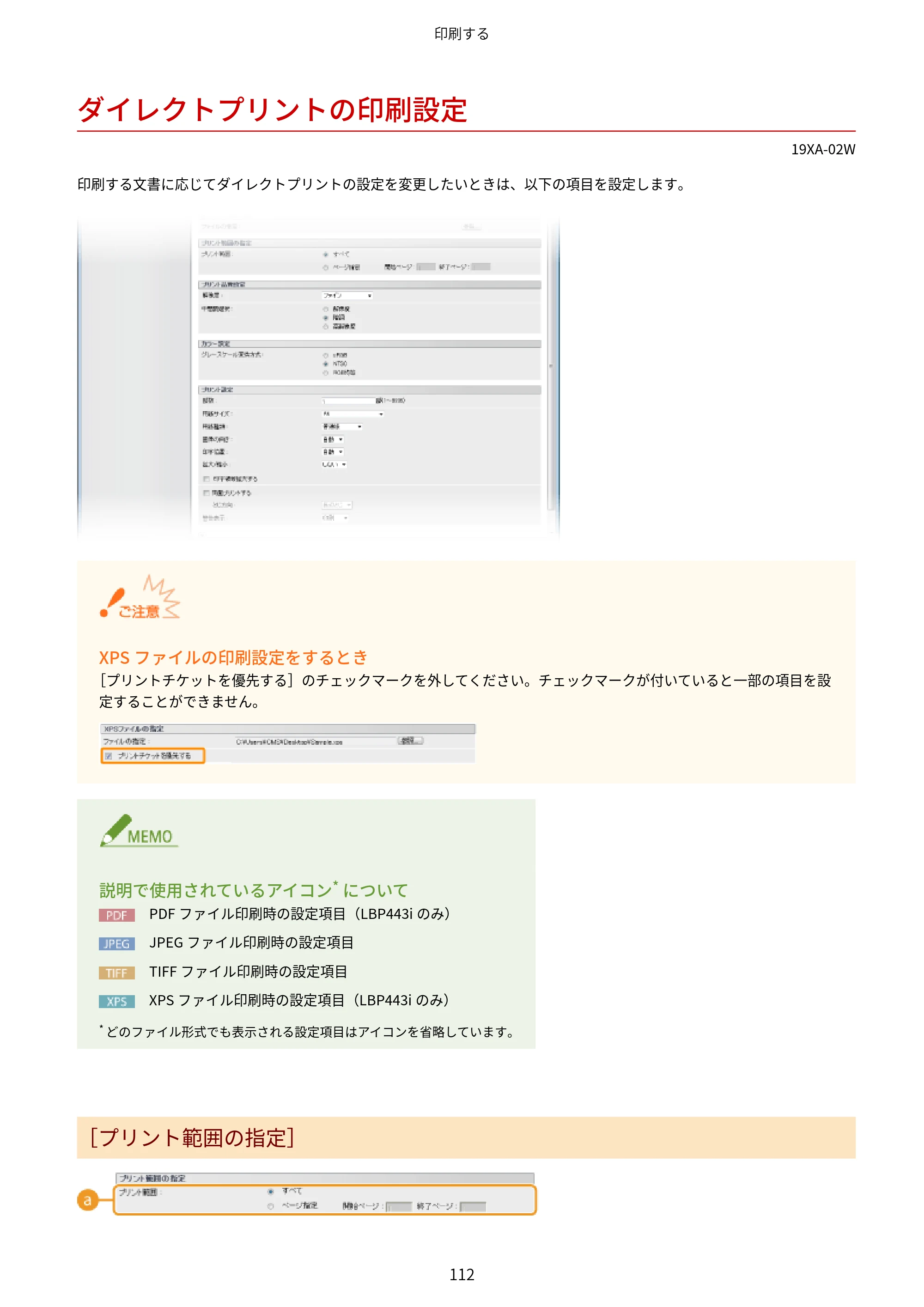This screenshot has width=924, height=1307.
Task: Select すべて radio in the print-range figure
Action: 271,1191
